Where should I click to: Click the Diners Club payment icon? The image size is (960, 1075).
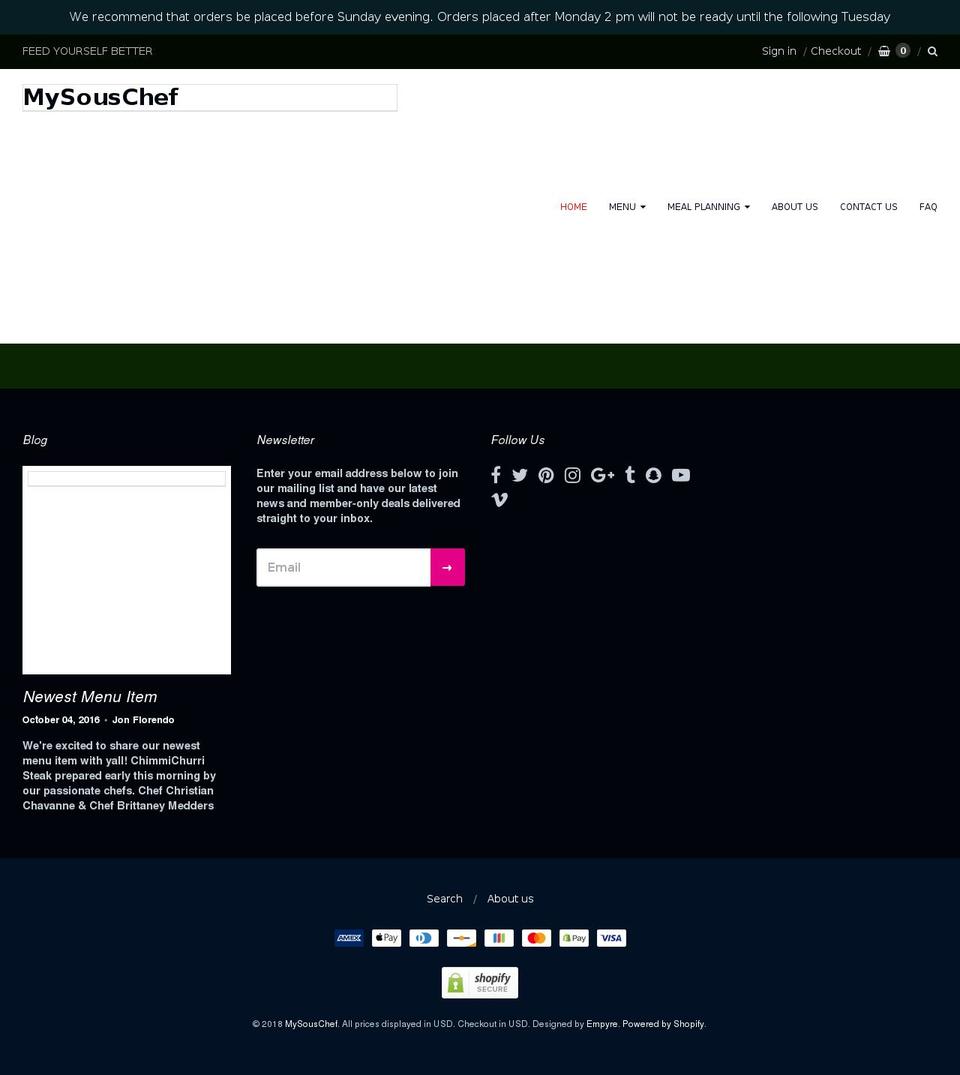pos(424,938)
